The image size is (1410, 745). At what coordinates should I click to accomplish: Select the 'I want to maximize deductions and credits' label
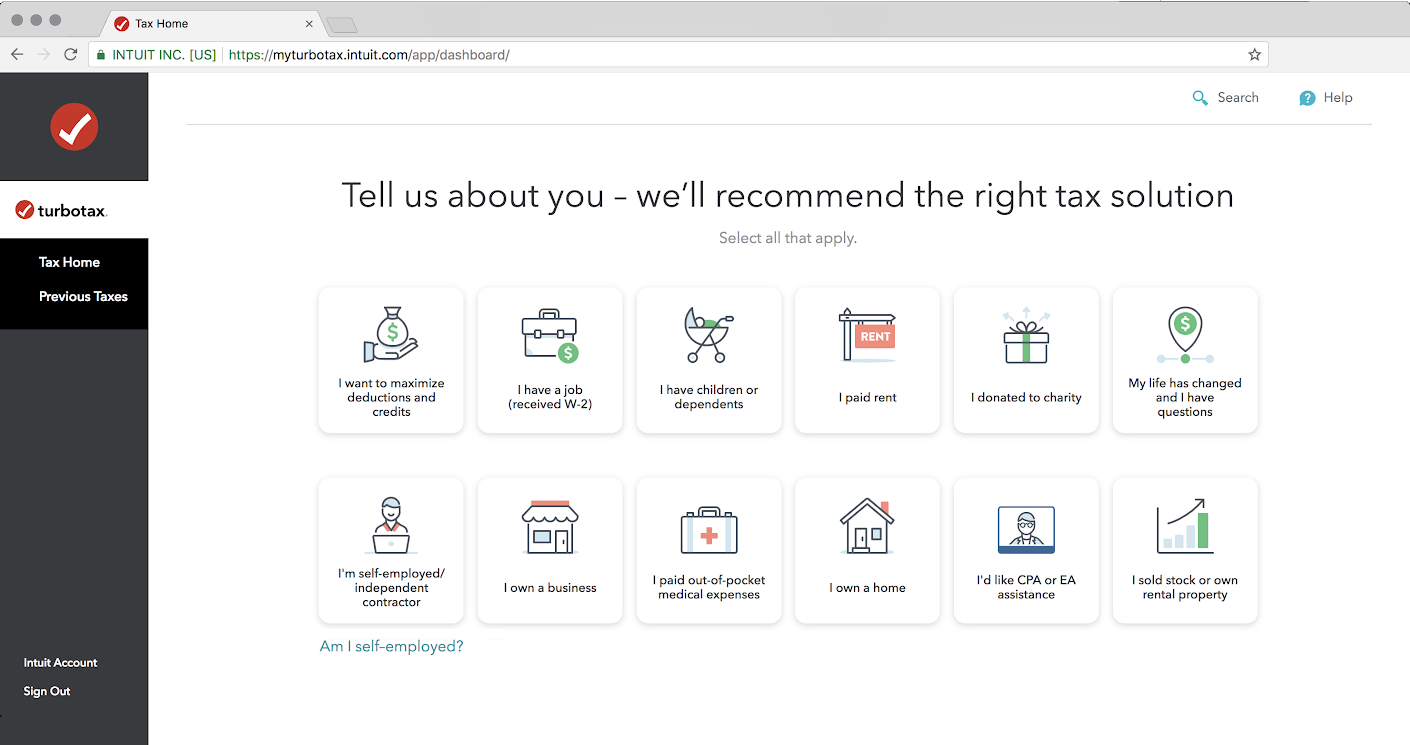coord(391,397)
